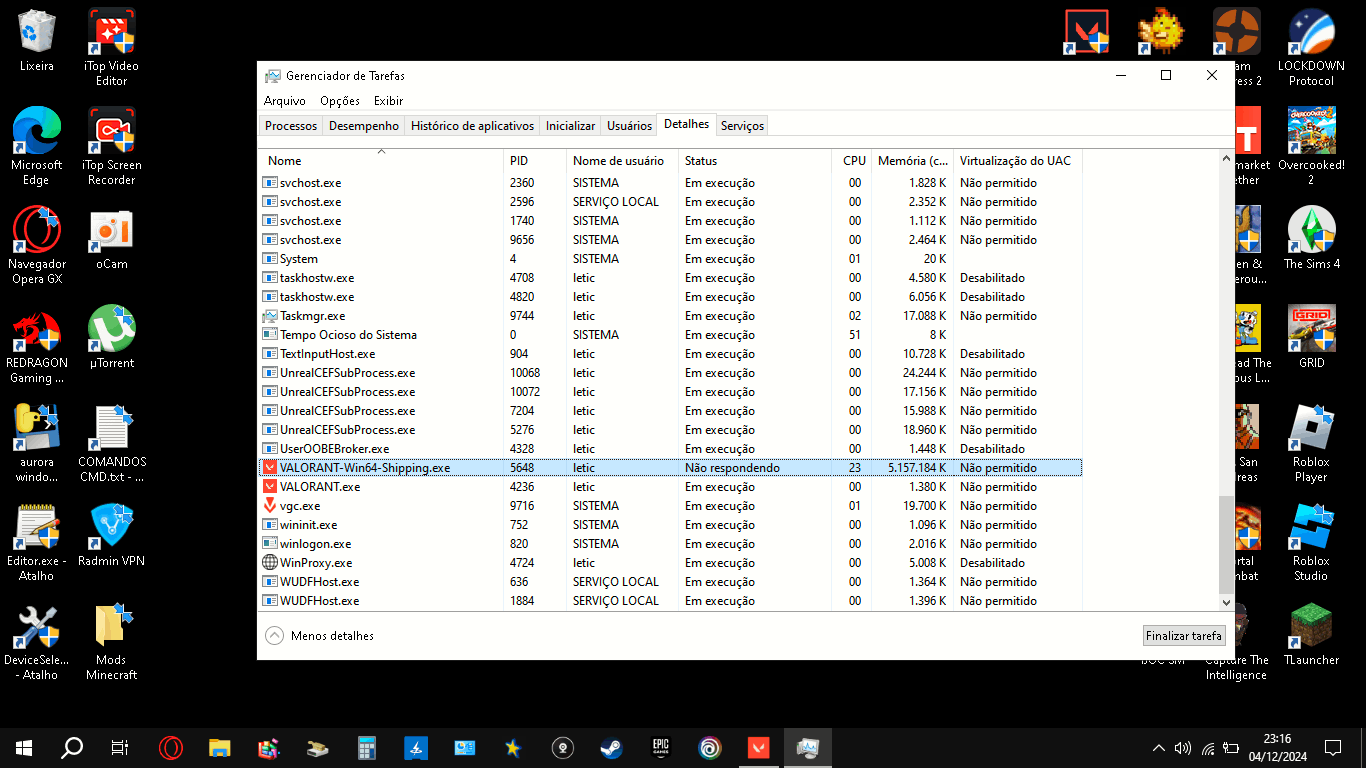The width and height of the screenshot is (1366, 768).
Task: Sort by the CPU column header
Action: (x=851, y=160)
